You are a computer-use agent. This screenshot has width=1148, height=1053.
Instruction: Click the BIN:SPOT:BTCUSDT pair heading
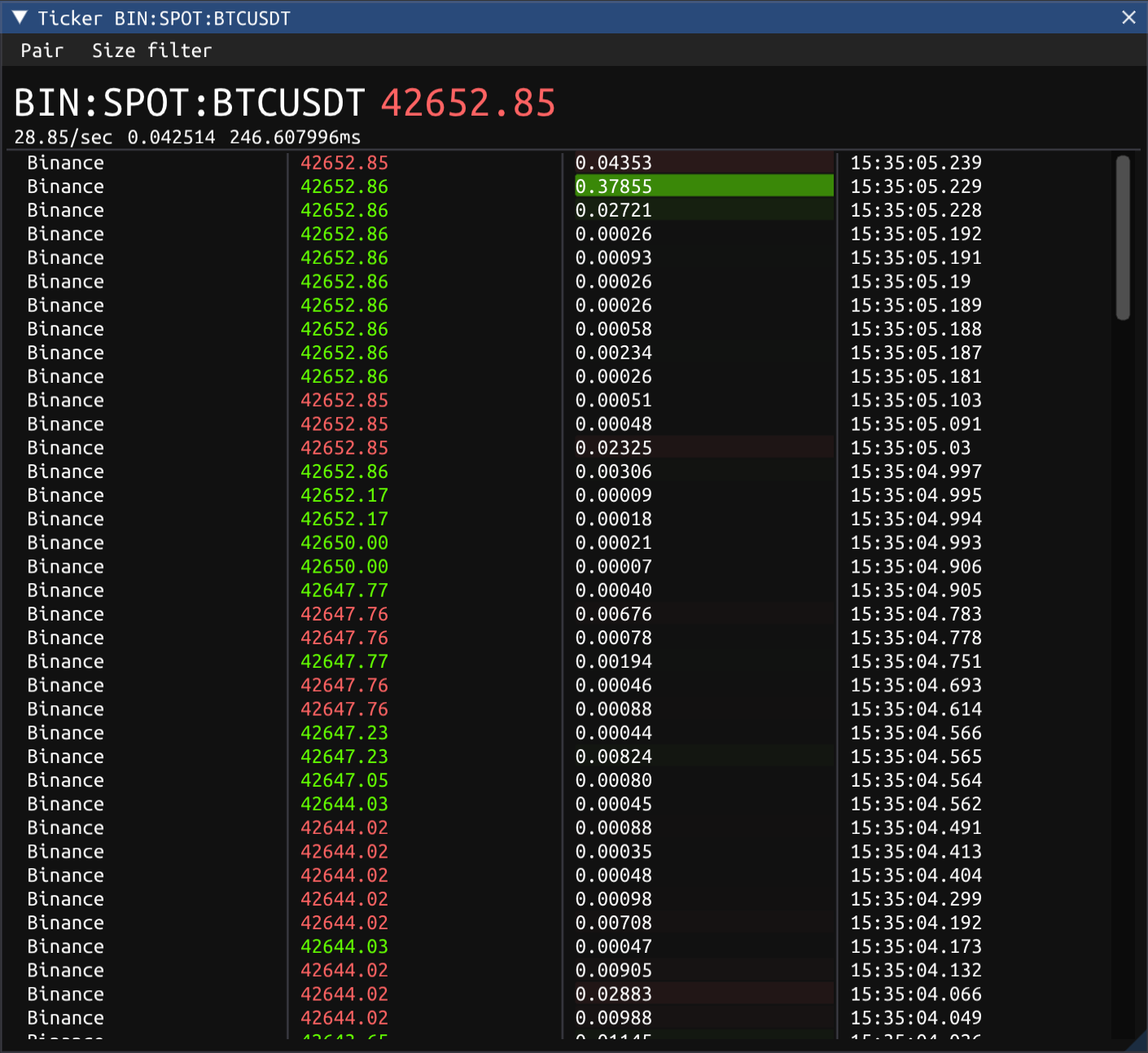(x=189, y=103)
